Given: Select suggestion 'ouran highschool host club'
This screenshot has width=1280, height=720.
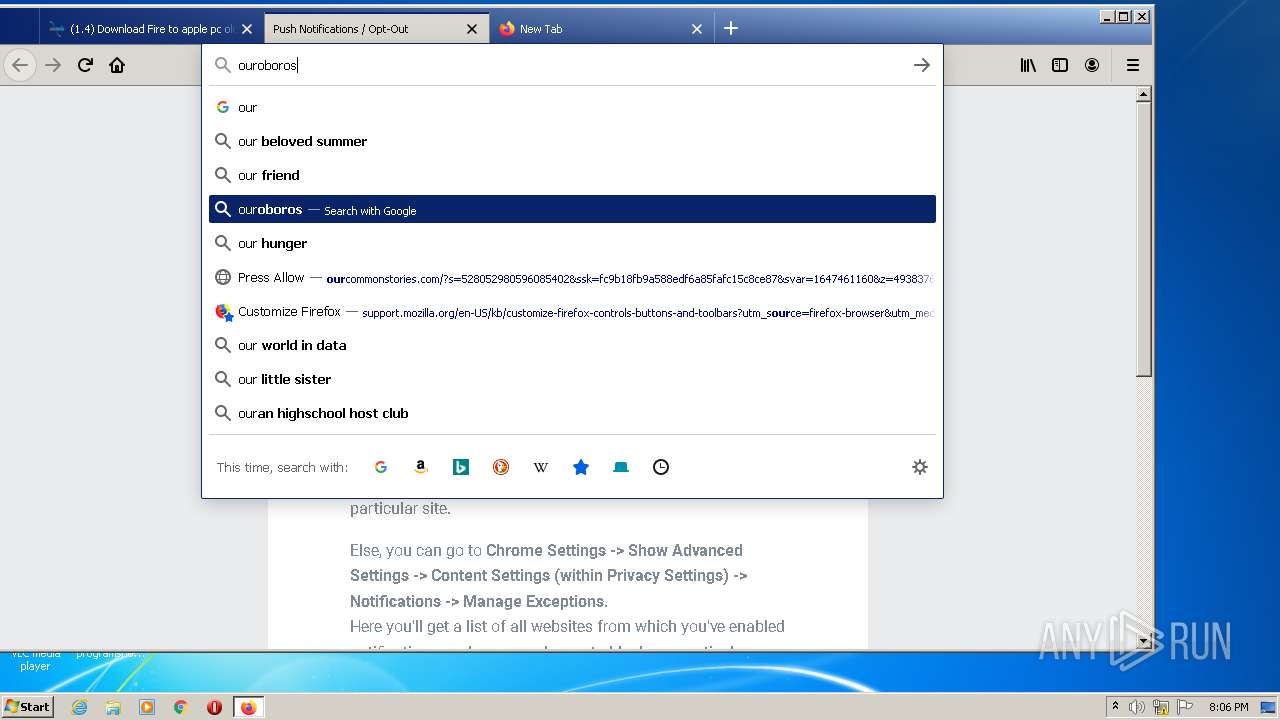Looking at the screenshot, I should tap(572, 413).
